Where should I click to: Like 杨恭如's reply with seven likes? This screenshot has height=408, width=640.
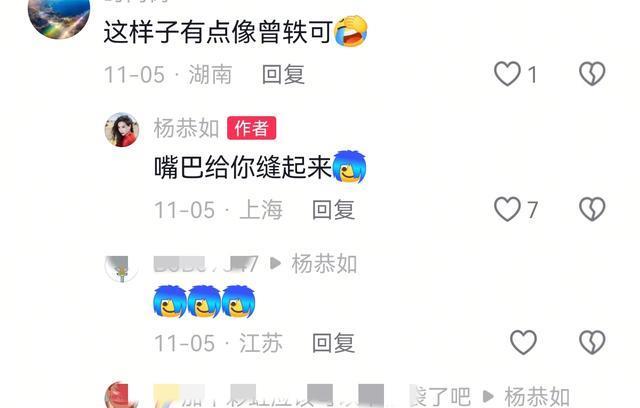507,209
